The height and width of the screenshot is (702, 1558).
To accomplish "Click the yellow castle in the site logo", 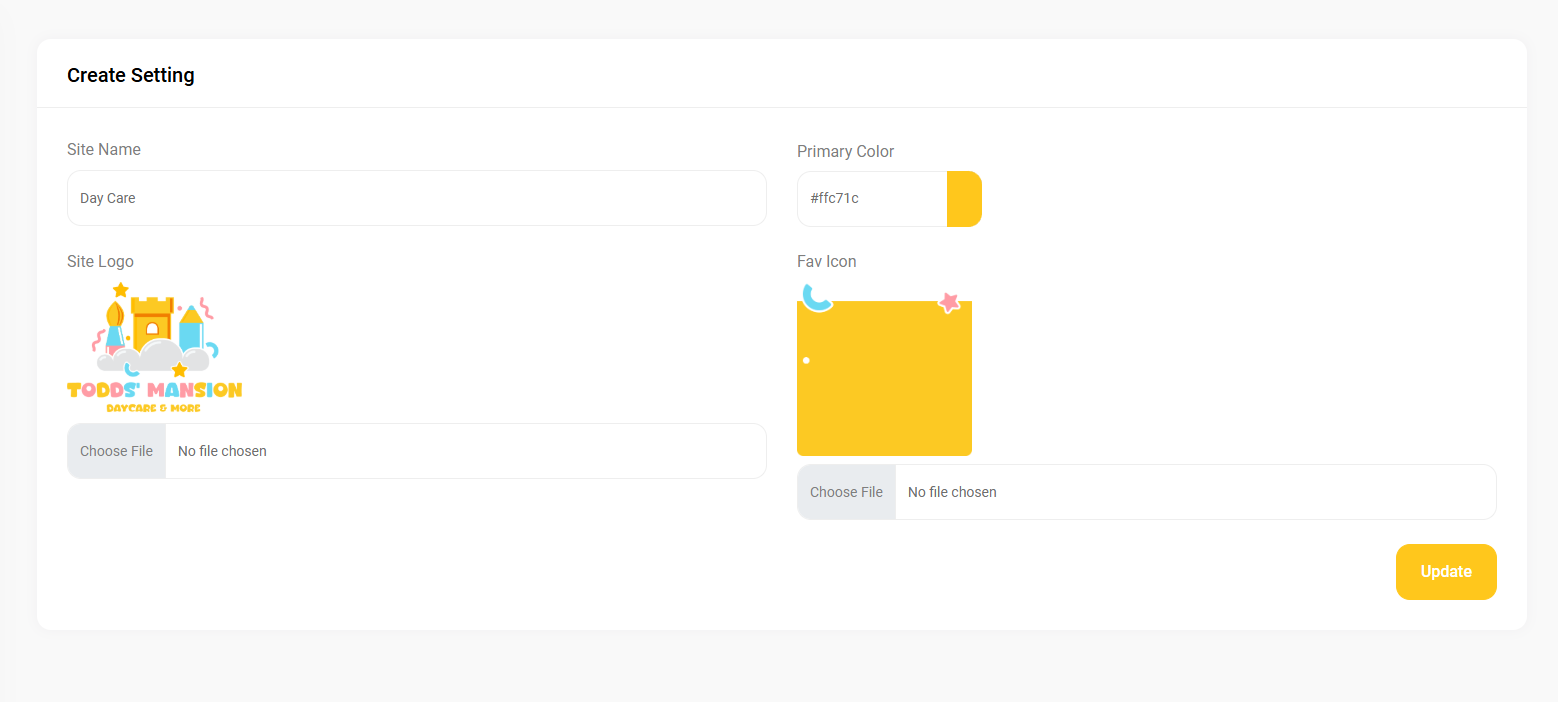I will click(x=152, y=318).
